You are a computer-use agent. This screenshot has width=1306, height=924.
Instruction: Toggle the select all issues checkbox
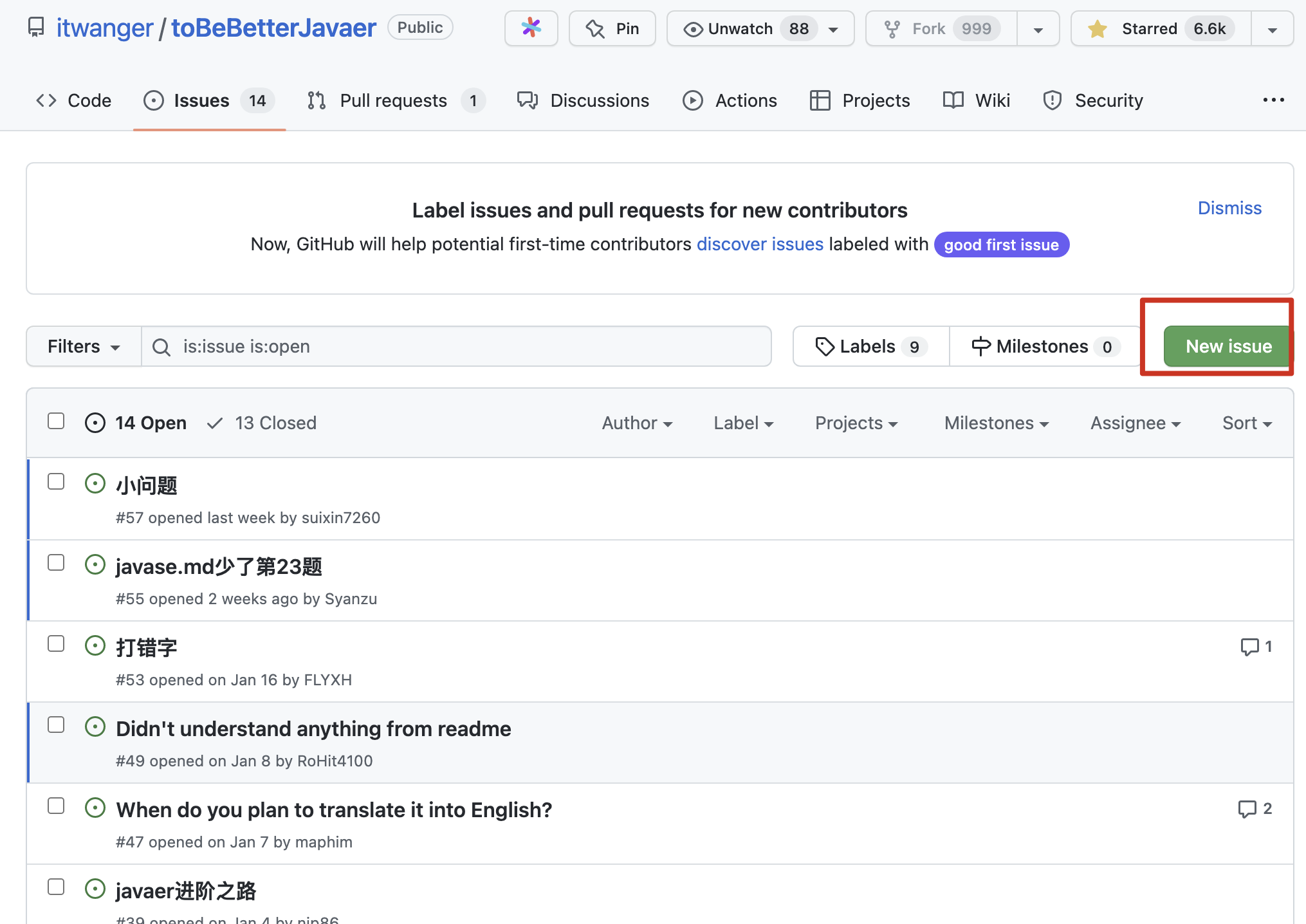point(56,421)
